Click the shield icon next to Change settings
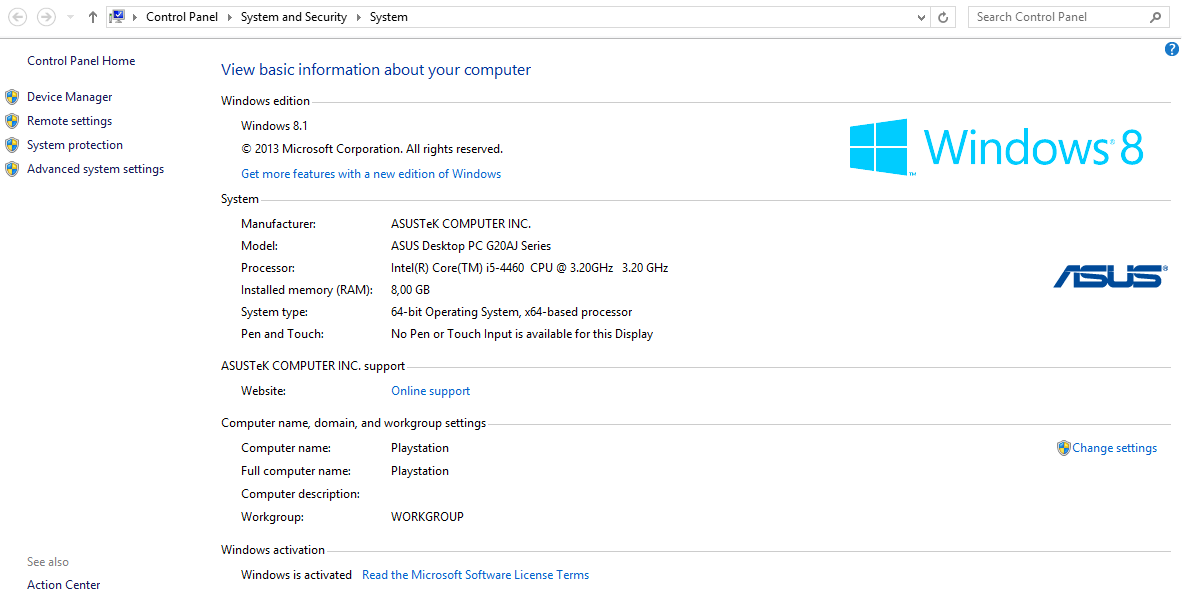The image size is (1182, 594). [x=1064, y=448]
